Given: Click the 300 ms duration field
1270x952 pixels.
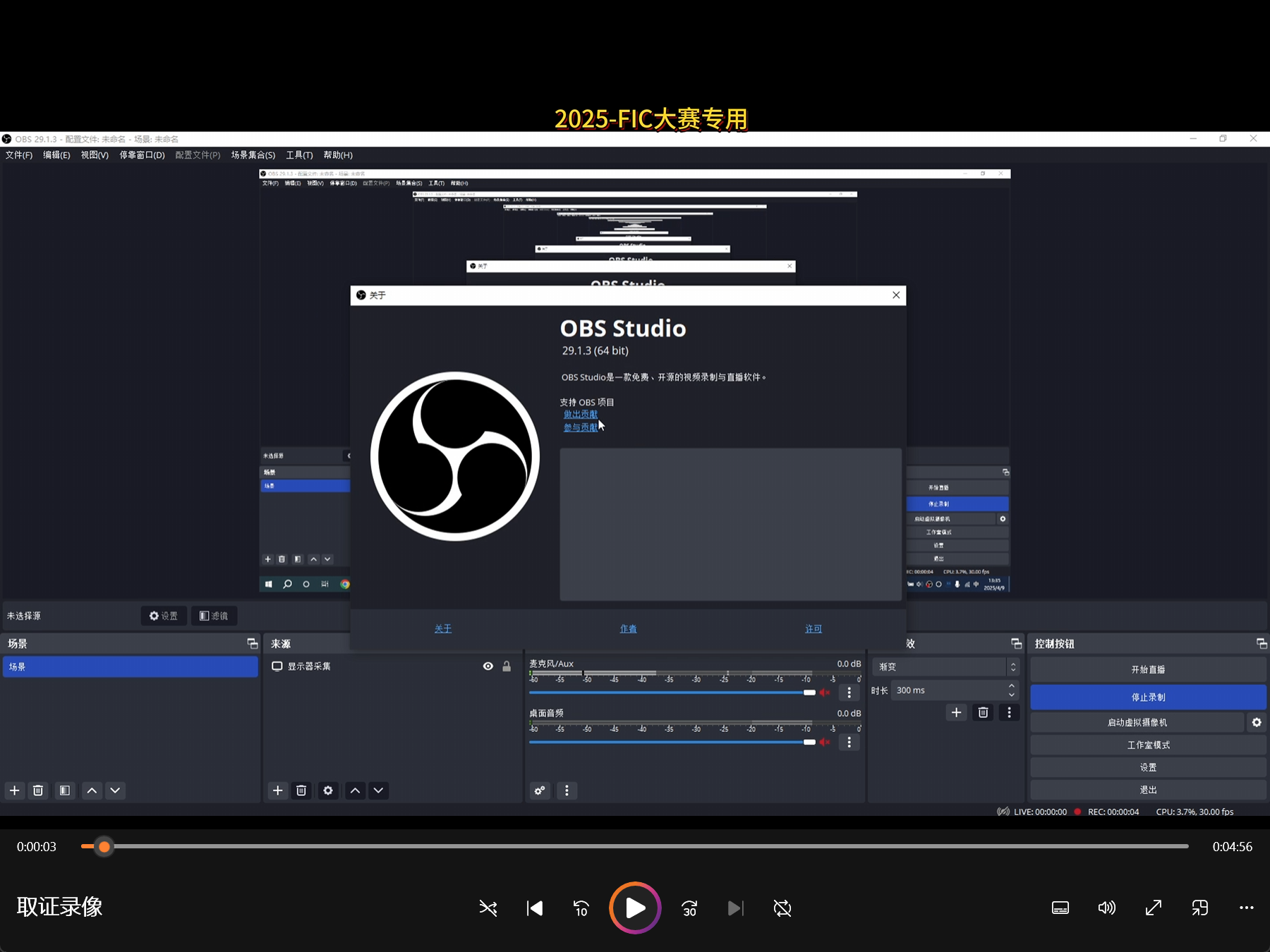Looking at the screenshot, I should 949,690.
